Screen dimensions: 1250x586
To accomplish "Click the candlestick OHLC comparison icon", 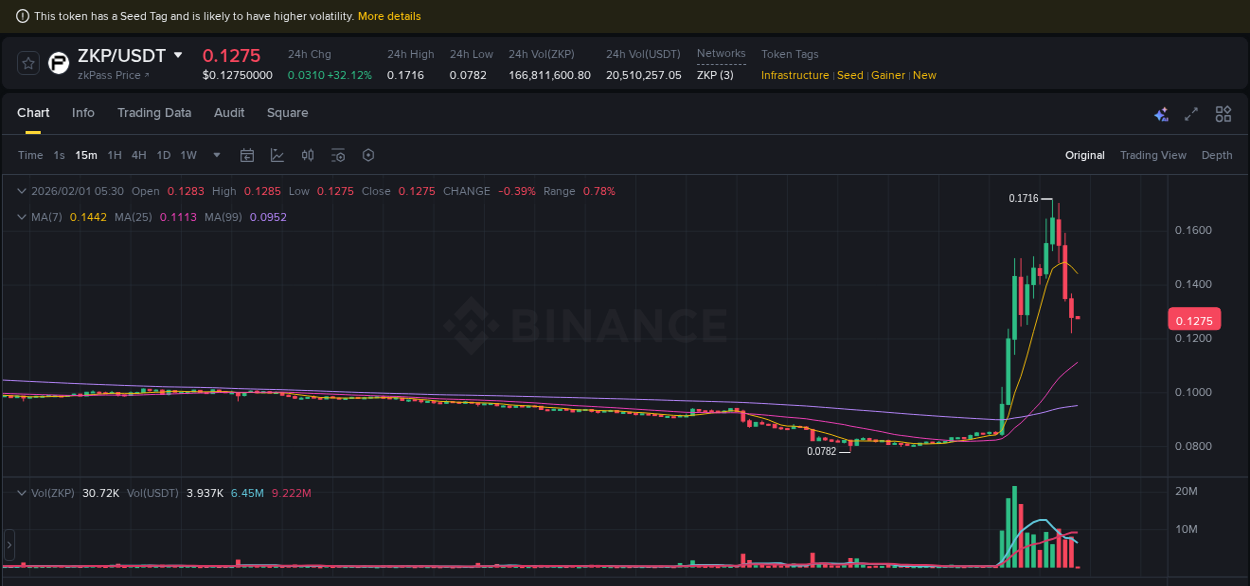I will [307, 155].
